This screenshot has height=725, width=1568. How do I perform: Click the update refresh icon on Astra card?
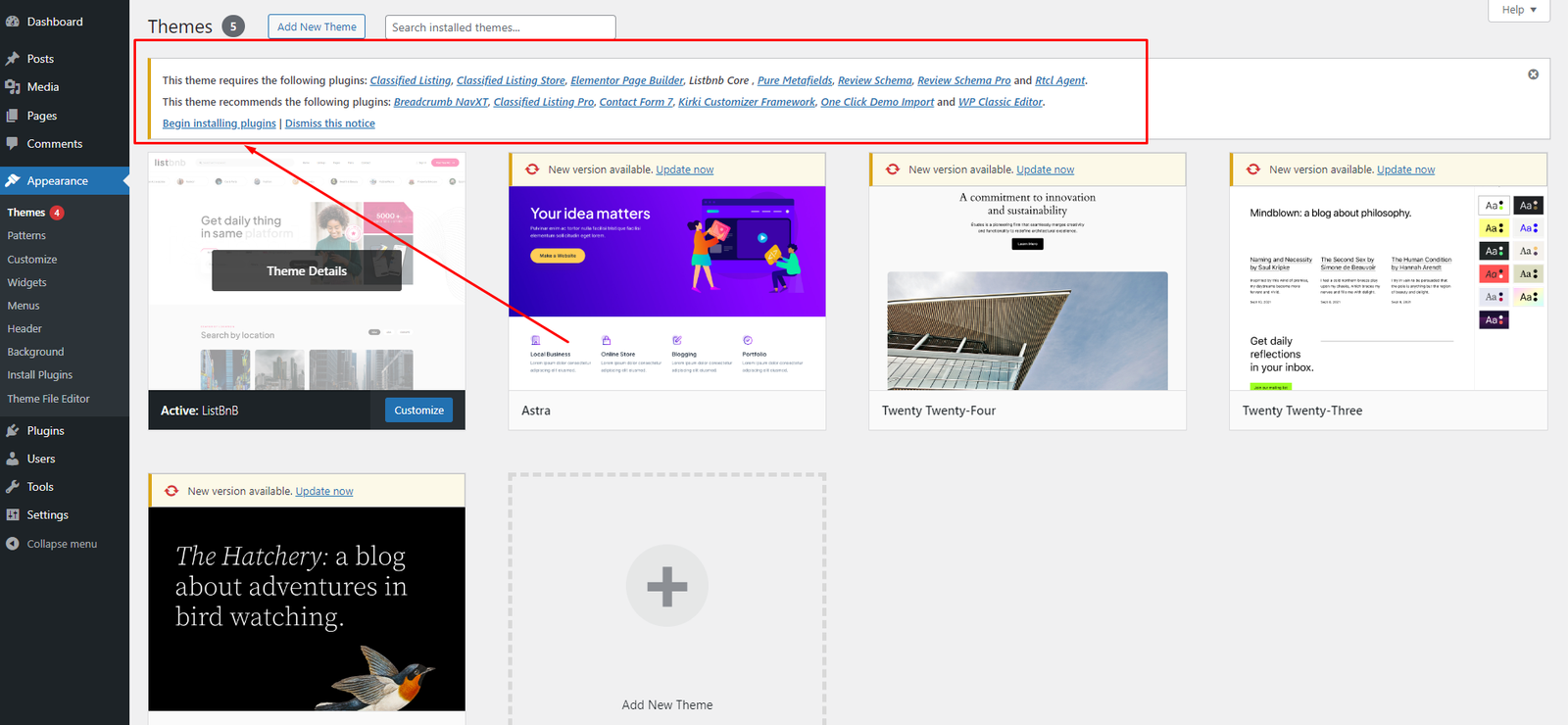(x=532, y=169)
